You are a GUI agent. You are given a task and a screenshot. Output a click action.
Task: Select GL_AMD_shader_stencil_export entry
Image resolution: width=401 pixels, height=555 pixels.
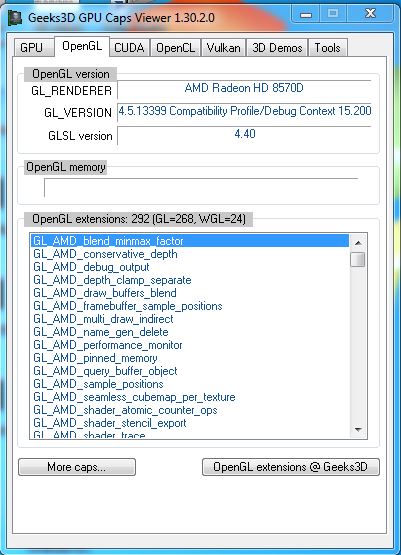coord(110,423)
